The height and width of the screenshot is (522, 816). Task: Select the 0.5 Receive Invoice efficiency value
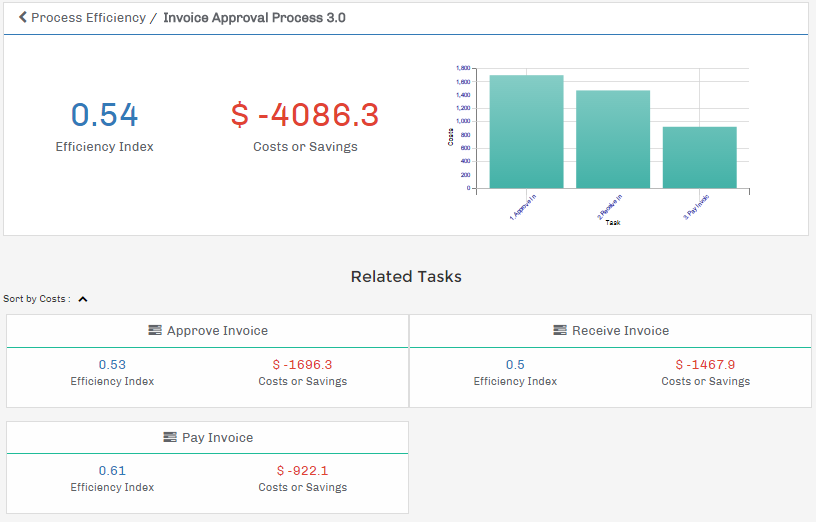click(515, 365)
